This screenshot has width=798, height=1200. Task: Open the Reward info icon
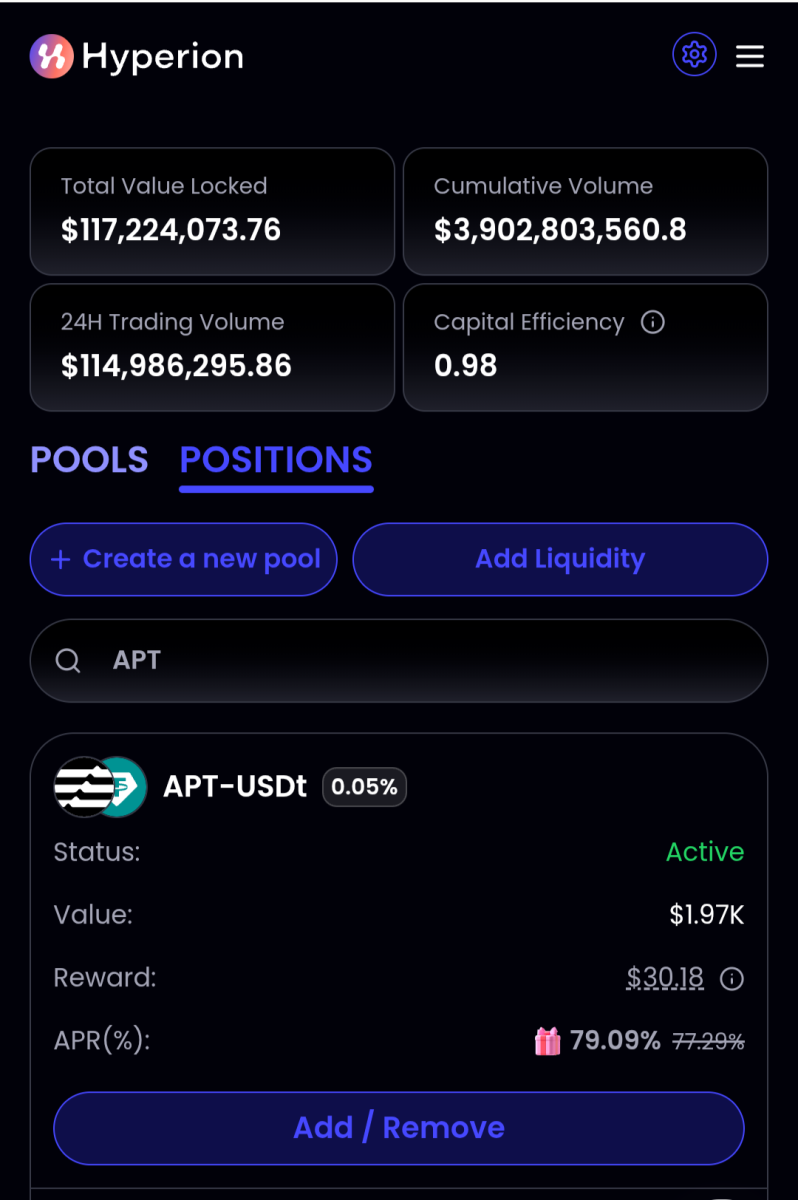(x=732, y=978)
